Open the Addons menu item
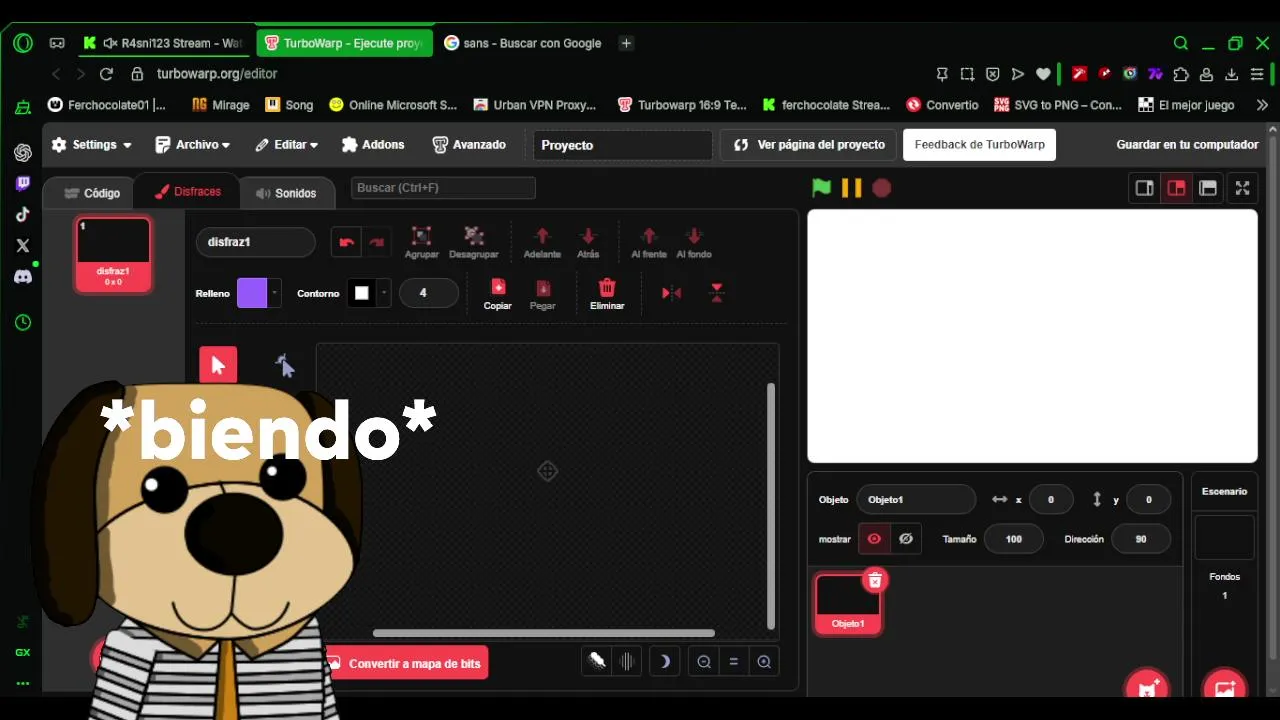Image resolution: width=1280 pixels, height=720 pixels. (373, 145)
